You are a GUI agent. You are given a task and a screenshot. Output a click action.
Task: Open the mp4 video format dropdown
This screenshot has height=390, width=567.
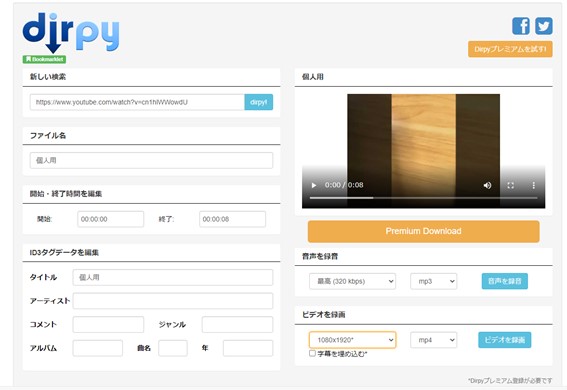click(433, 340)
